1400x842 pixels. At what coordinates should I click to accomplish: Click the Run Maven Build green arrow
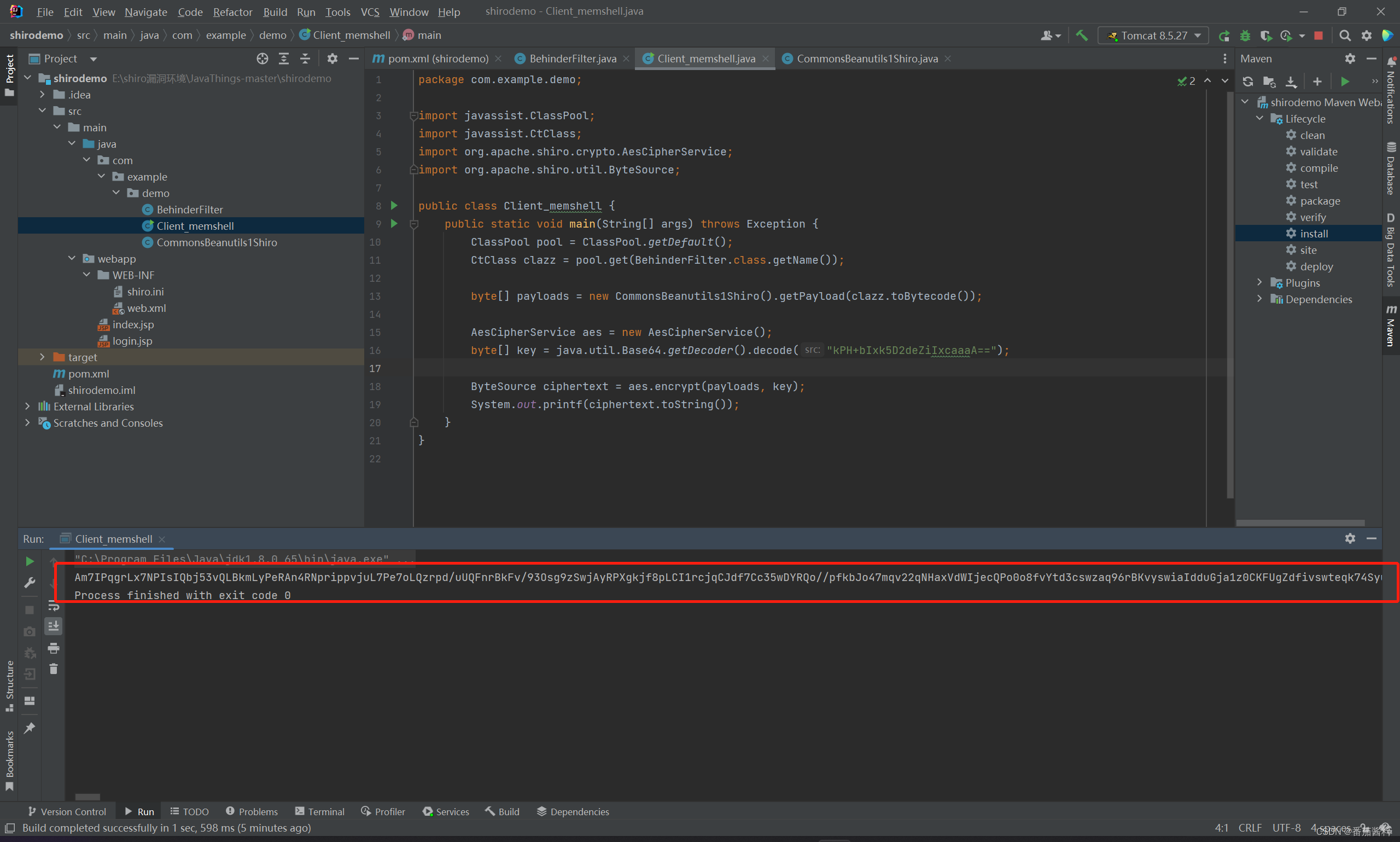(1345, 82)
